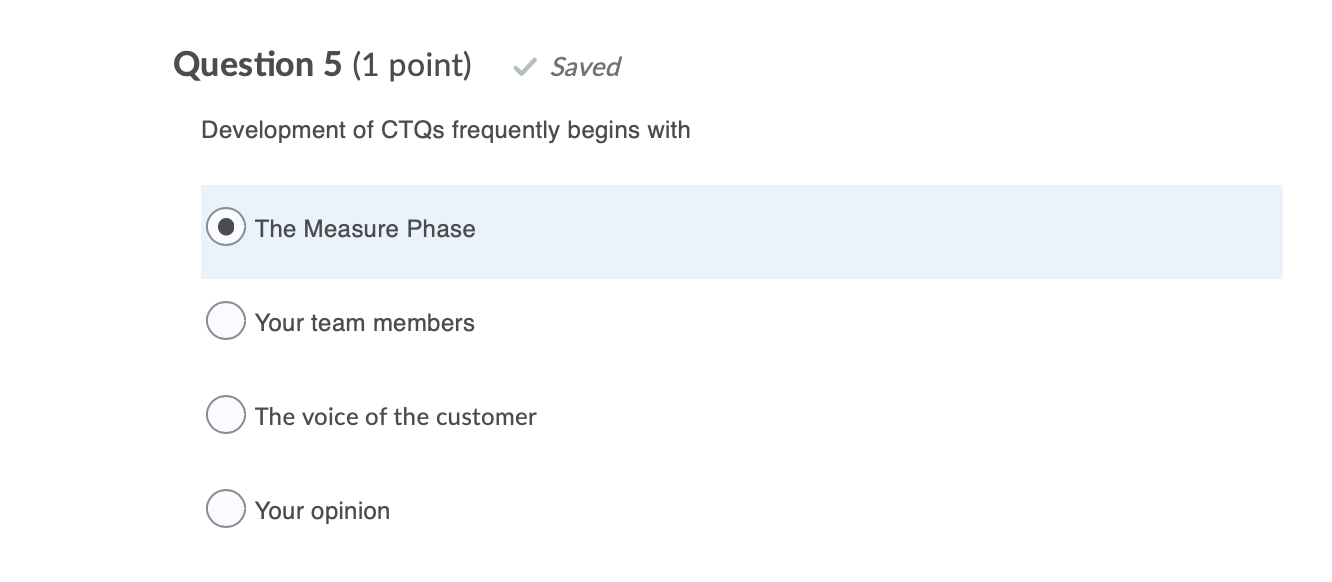Click the third answer choice row

tap(700, 415)
